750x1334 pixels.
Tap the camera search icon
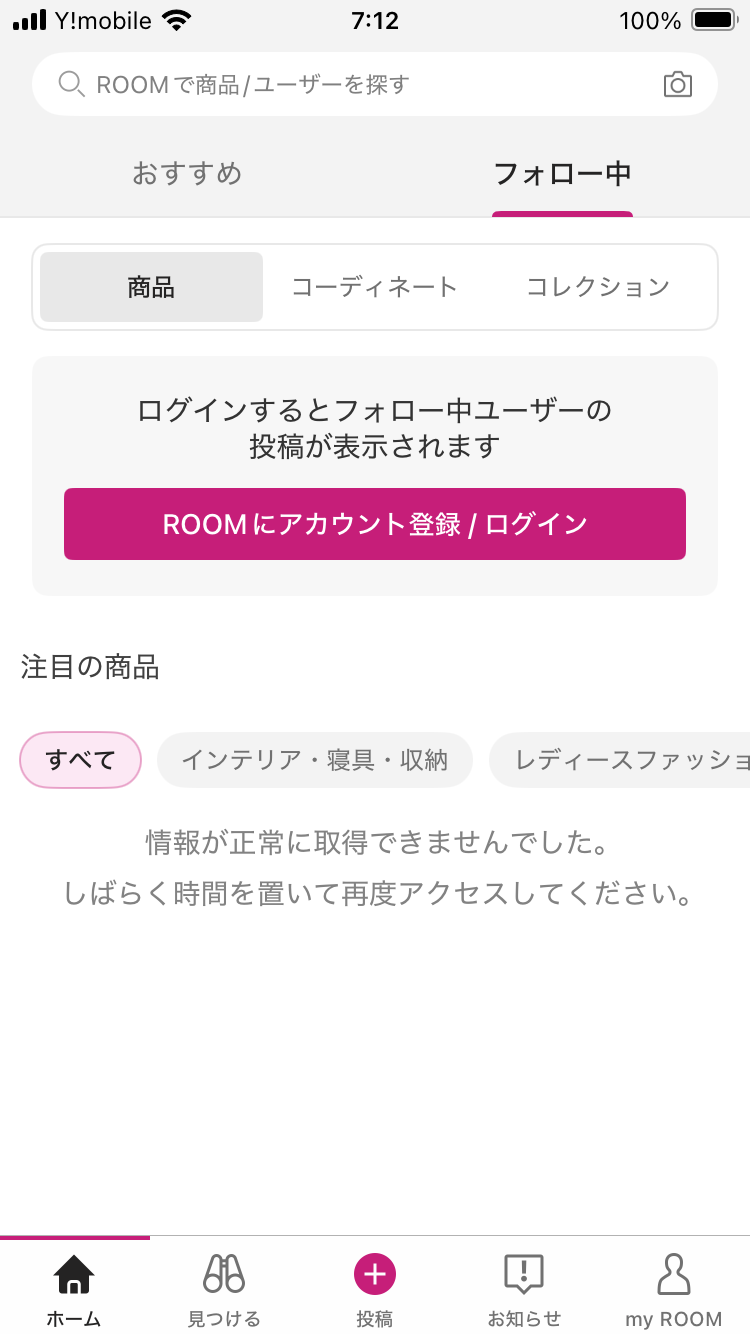(677, 85)
